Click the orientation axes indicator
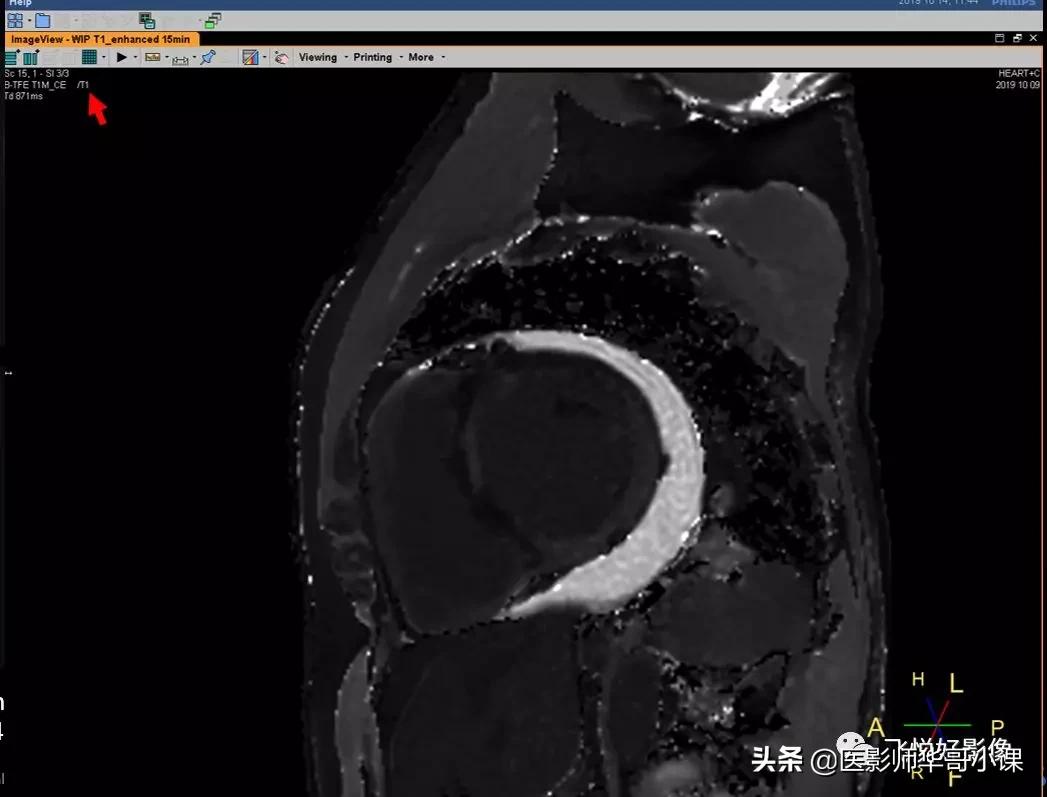 [x=936, y=724]
